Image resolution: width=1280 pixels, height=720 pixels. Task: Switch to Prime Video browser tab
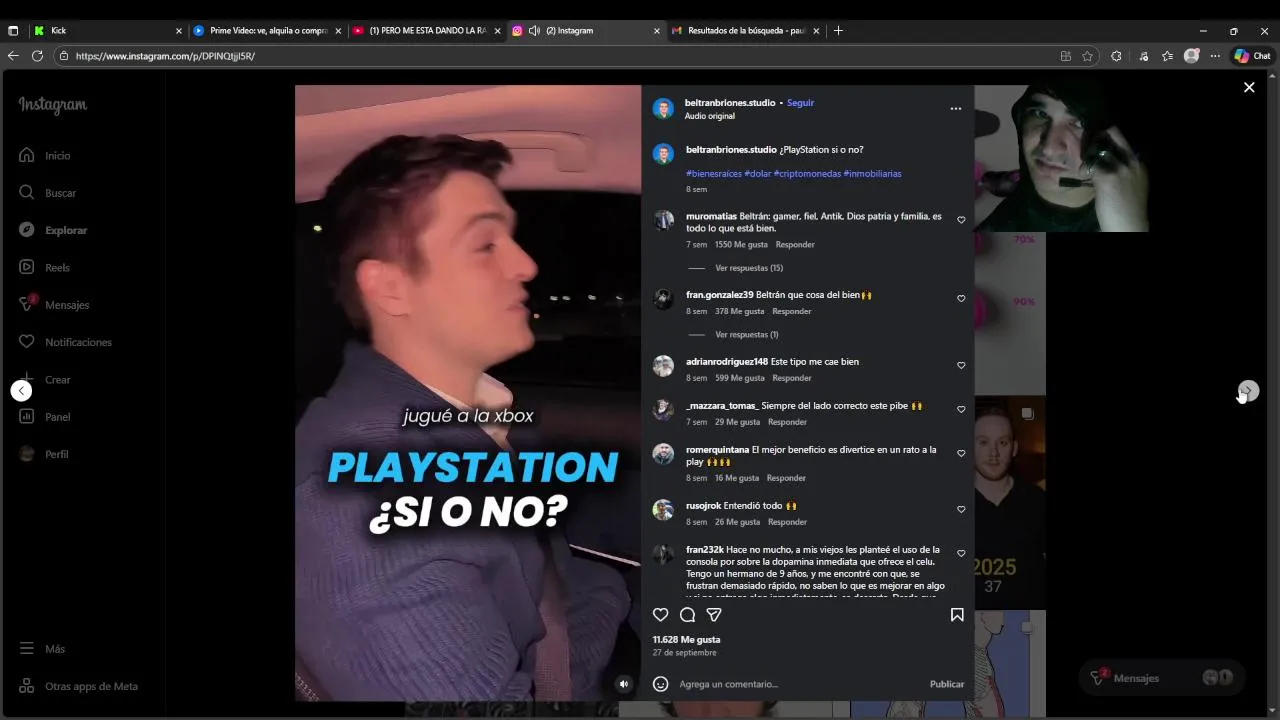click(267, 31)
